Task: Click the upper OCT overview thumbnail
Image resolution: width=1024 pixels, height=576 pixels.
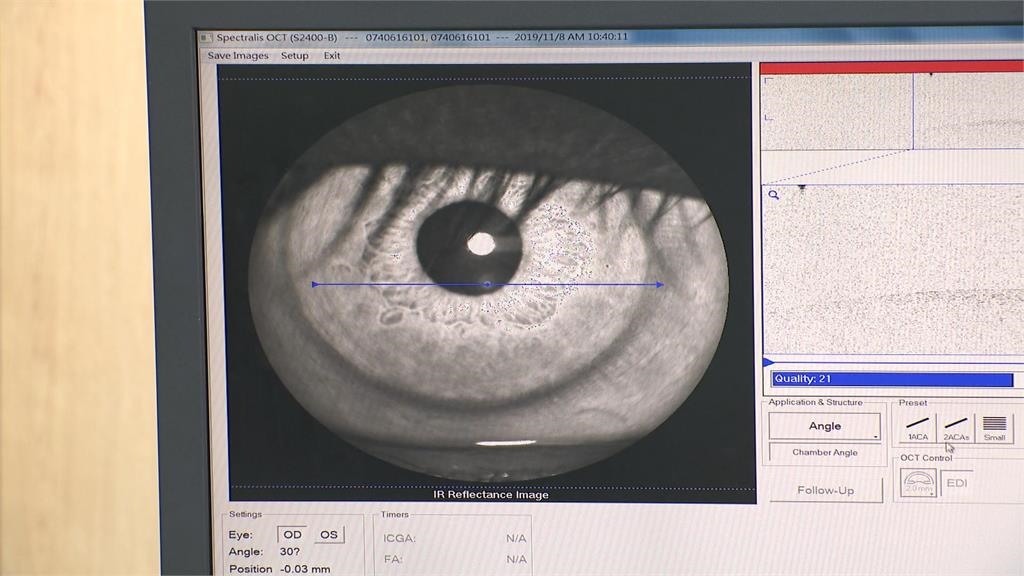Action: [891, 112]
